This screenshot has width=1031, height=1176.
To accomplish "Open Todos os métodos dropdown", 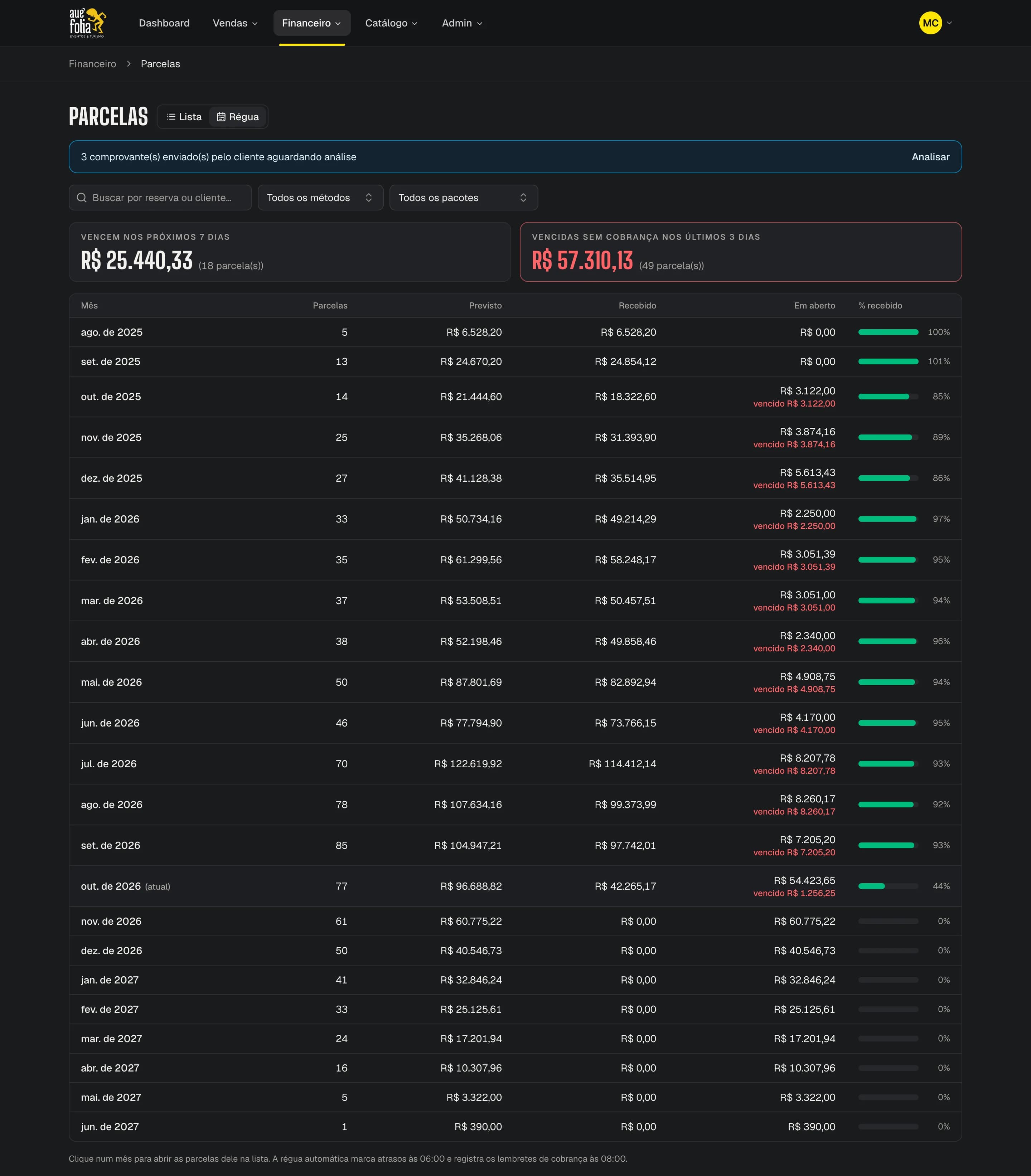I will (x=320, y=198).
